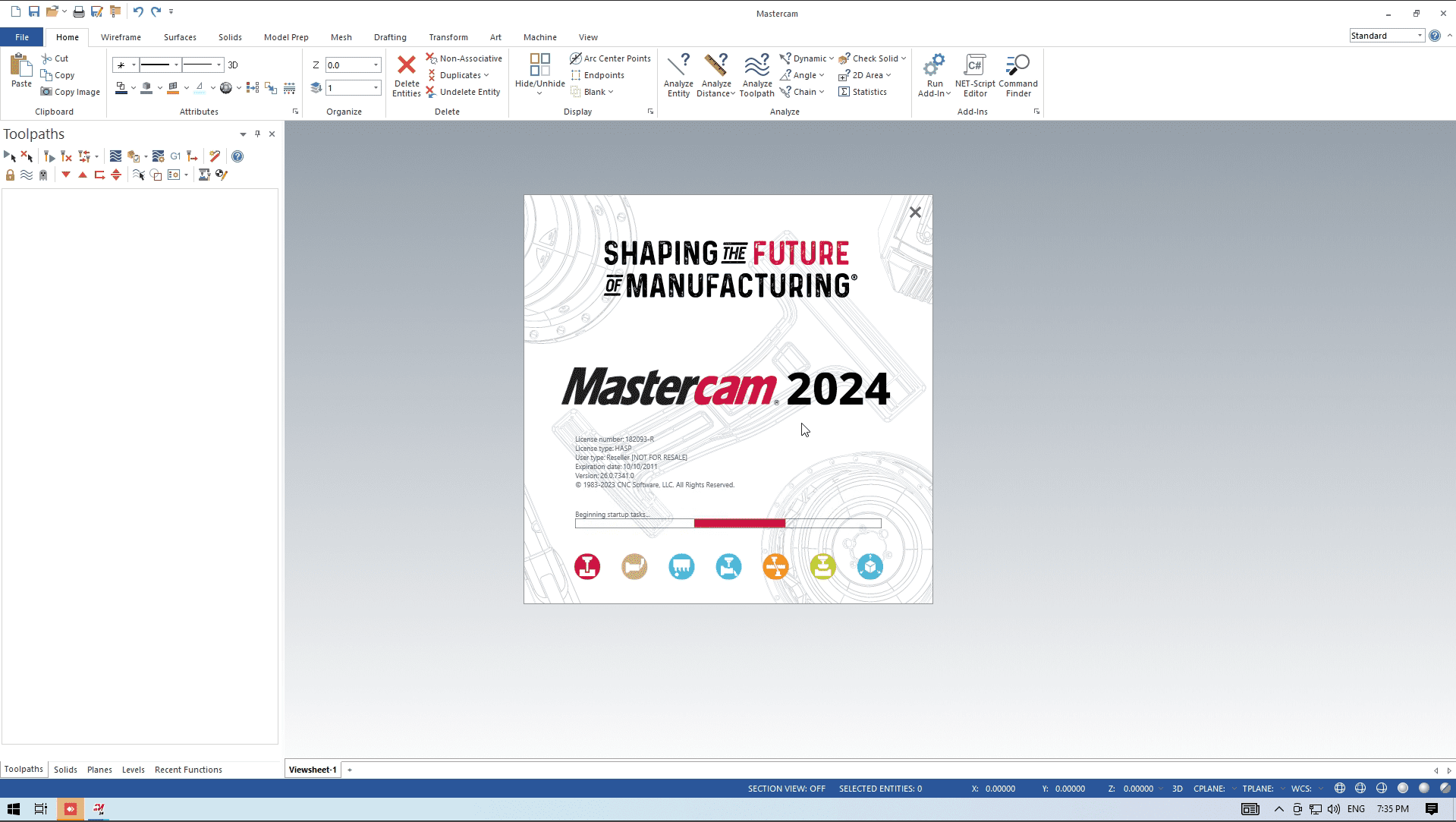Toggle the 3D mode in the status bar
Viewport: 1456px width, 822px height.
pyautogui.click(x=1177, y=789)
